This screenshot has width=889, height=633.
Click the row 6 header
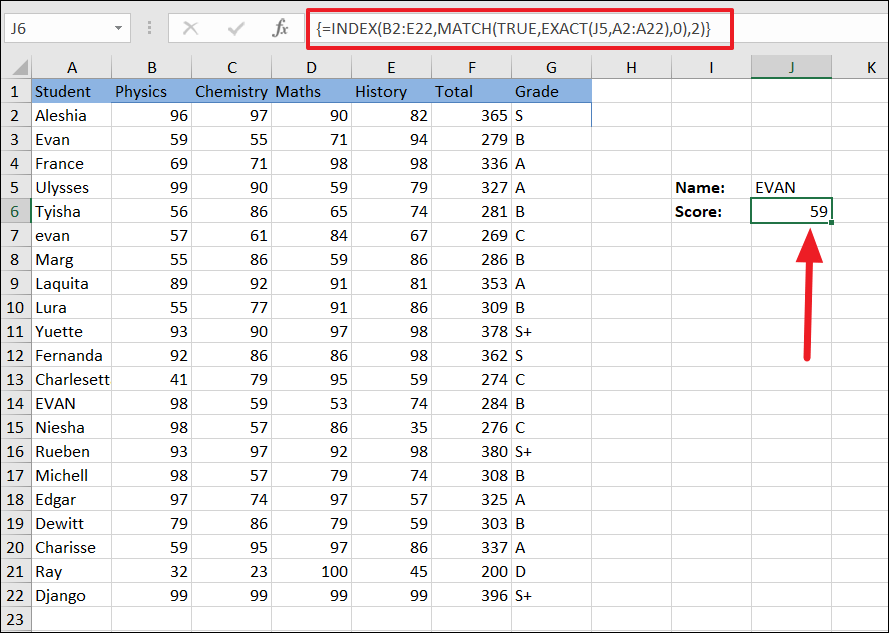[x=15, y=211]
